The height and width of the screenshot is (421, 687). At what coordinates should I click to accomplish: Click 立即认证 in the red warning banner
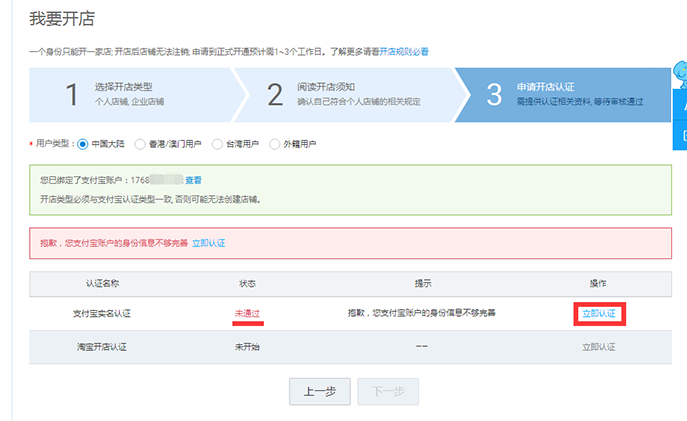click(x=209, y=243)
